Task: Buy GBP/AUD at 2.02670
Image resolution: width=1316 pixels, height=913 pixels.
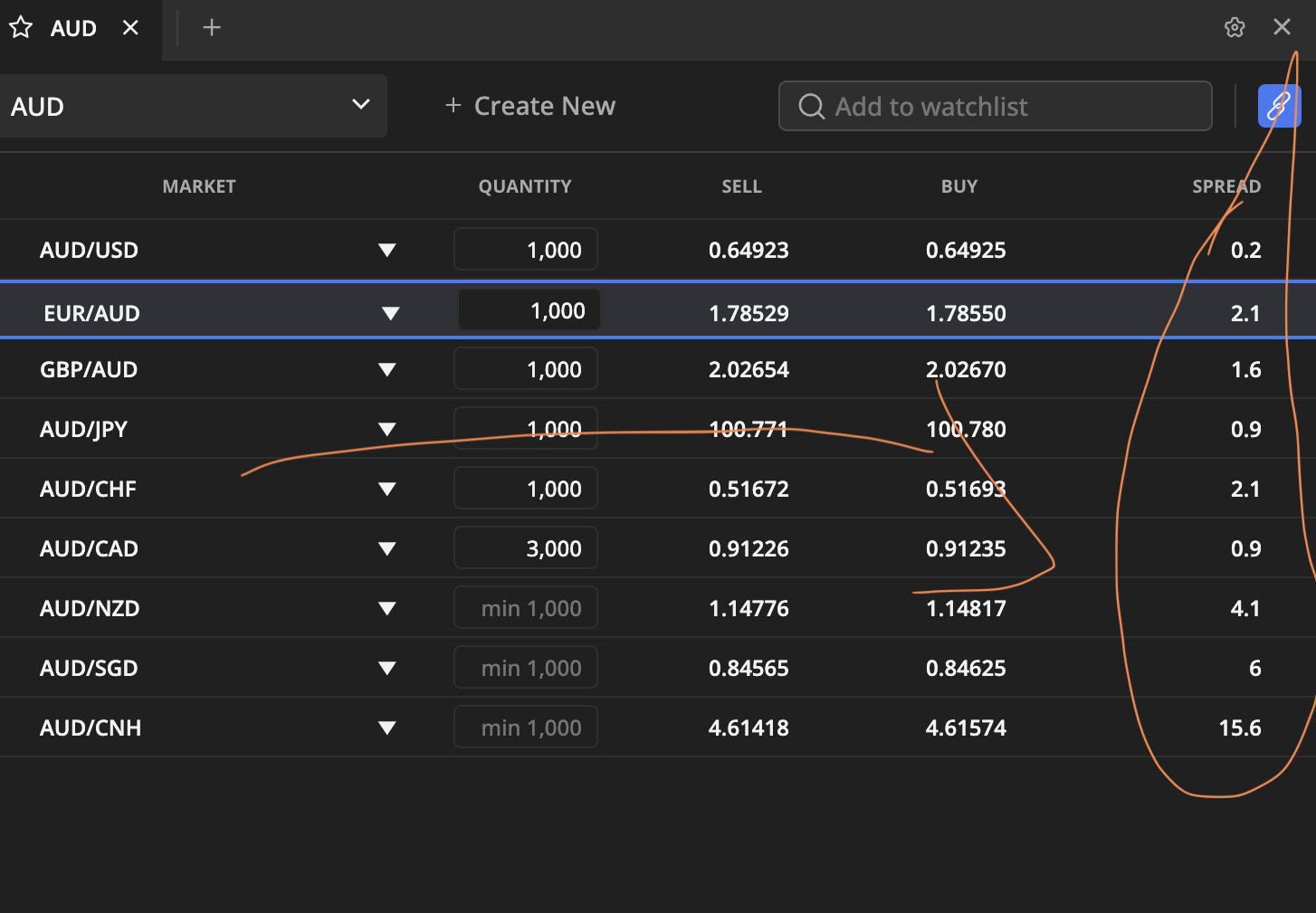Action: pyautogui.click(x=966, y=369)
